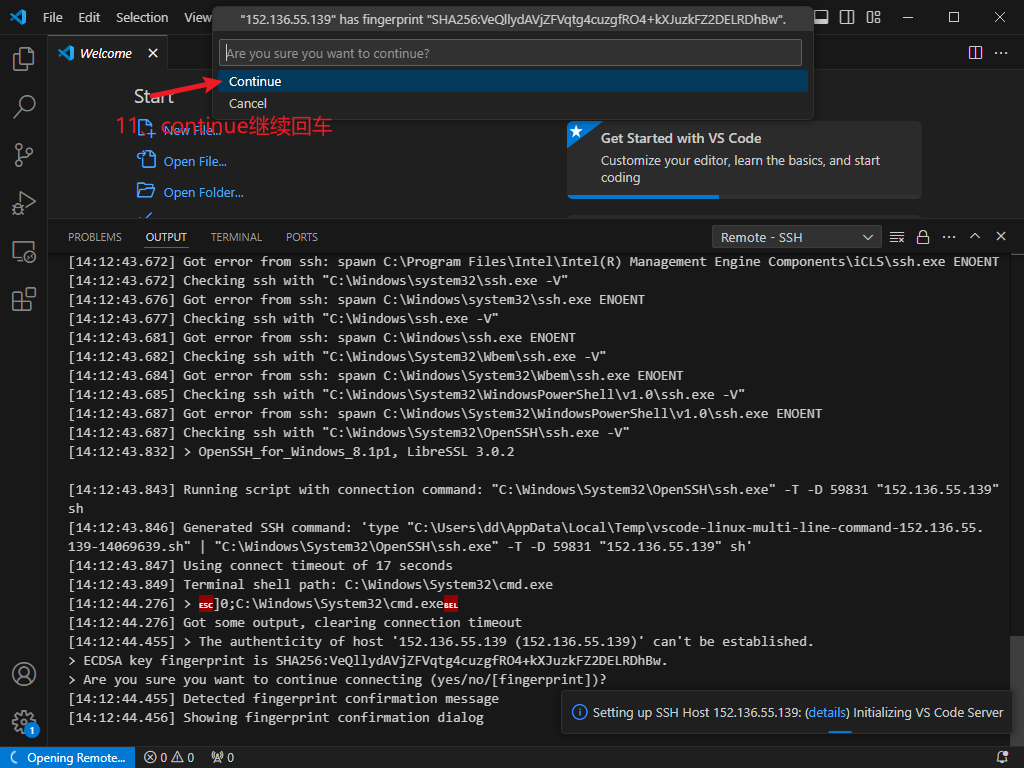Open the Edit menu
Image resolution: width=1024 pixels, height=768 pixels.
click(x=89, y=17)
